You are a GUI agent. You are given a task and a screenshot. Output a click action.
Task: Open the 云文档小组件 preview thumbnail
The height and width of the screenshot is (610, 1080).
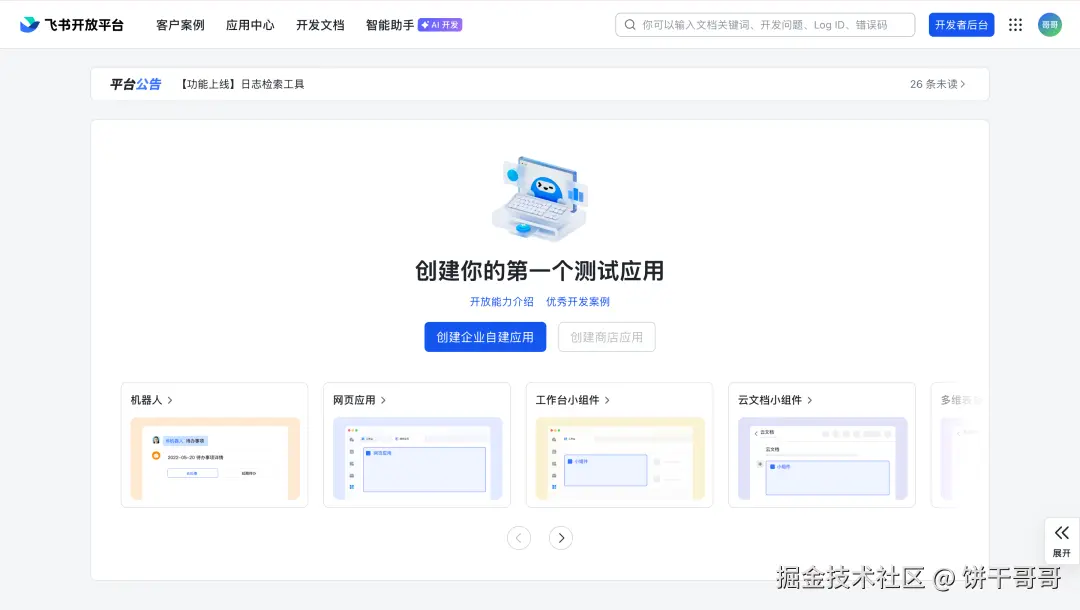(822, 458)
